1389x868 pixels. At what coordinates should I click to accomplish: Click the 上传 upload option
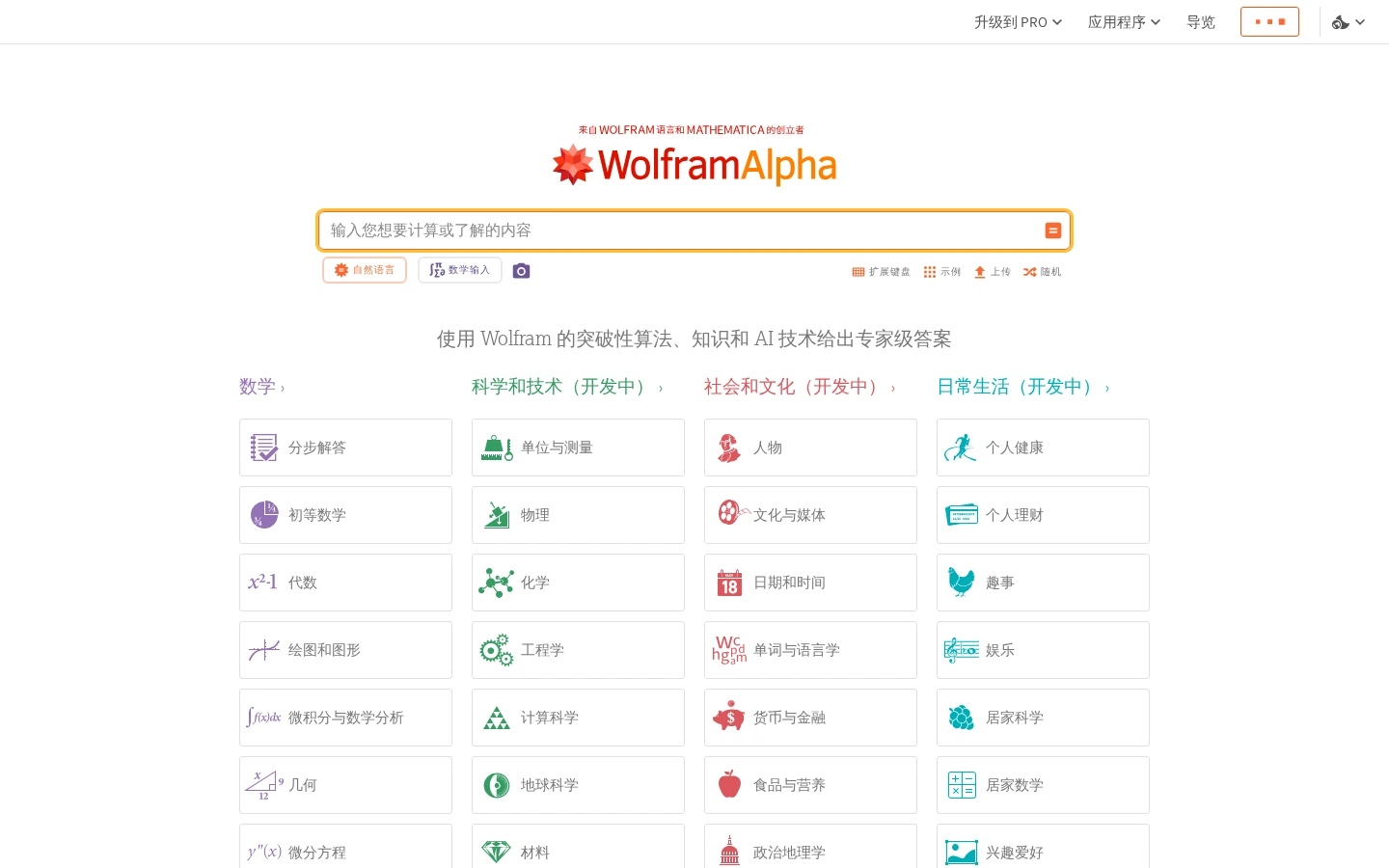pyautogui.click(x=993, y=272)
